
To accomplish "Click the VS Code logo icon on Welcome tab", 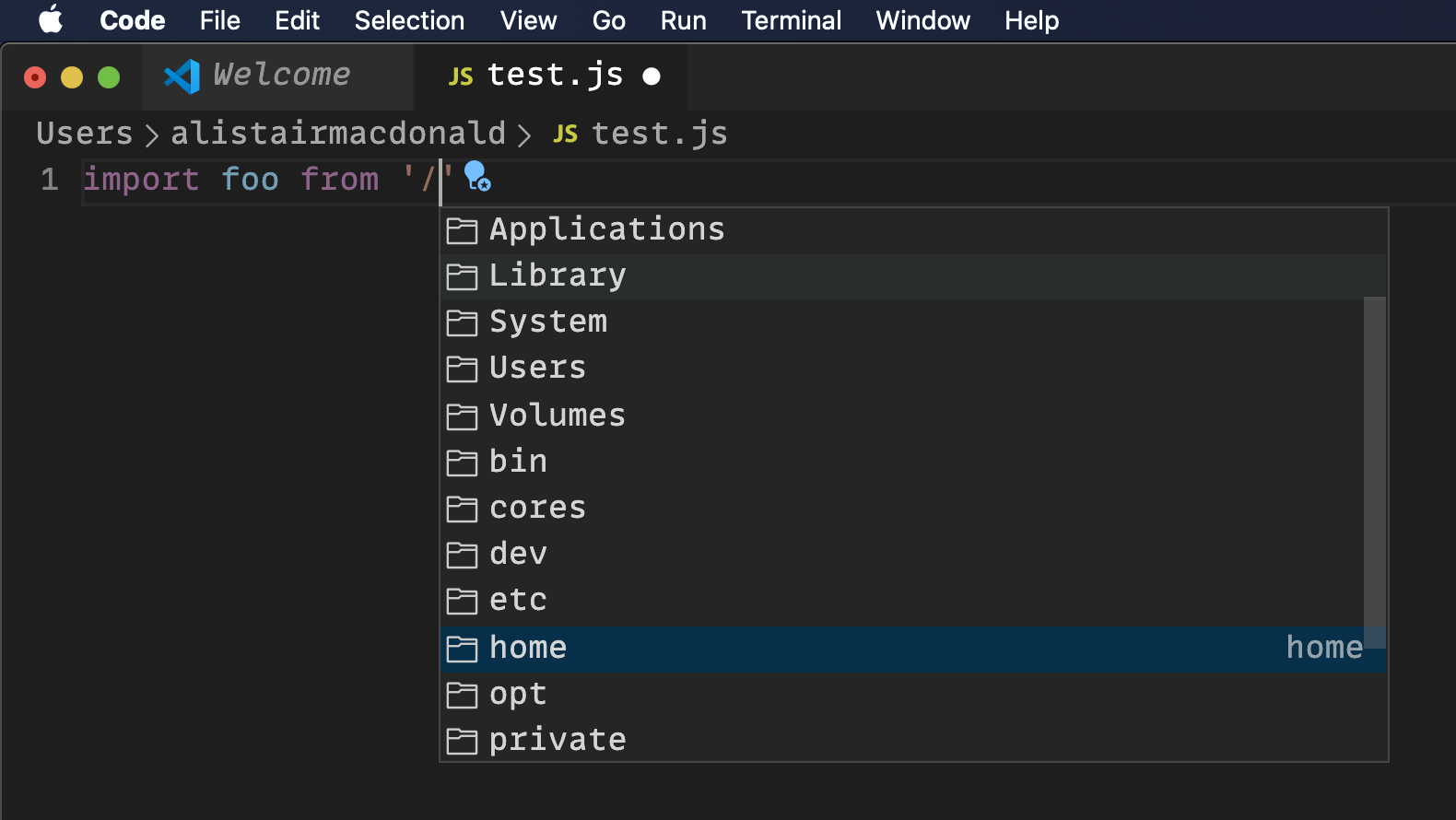I will coord(182,76).
